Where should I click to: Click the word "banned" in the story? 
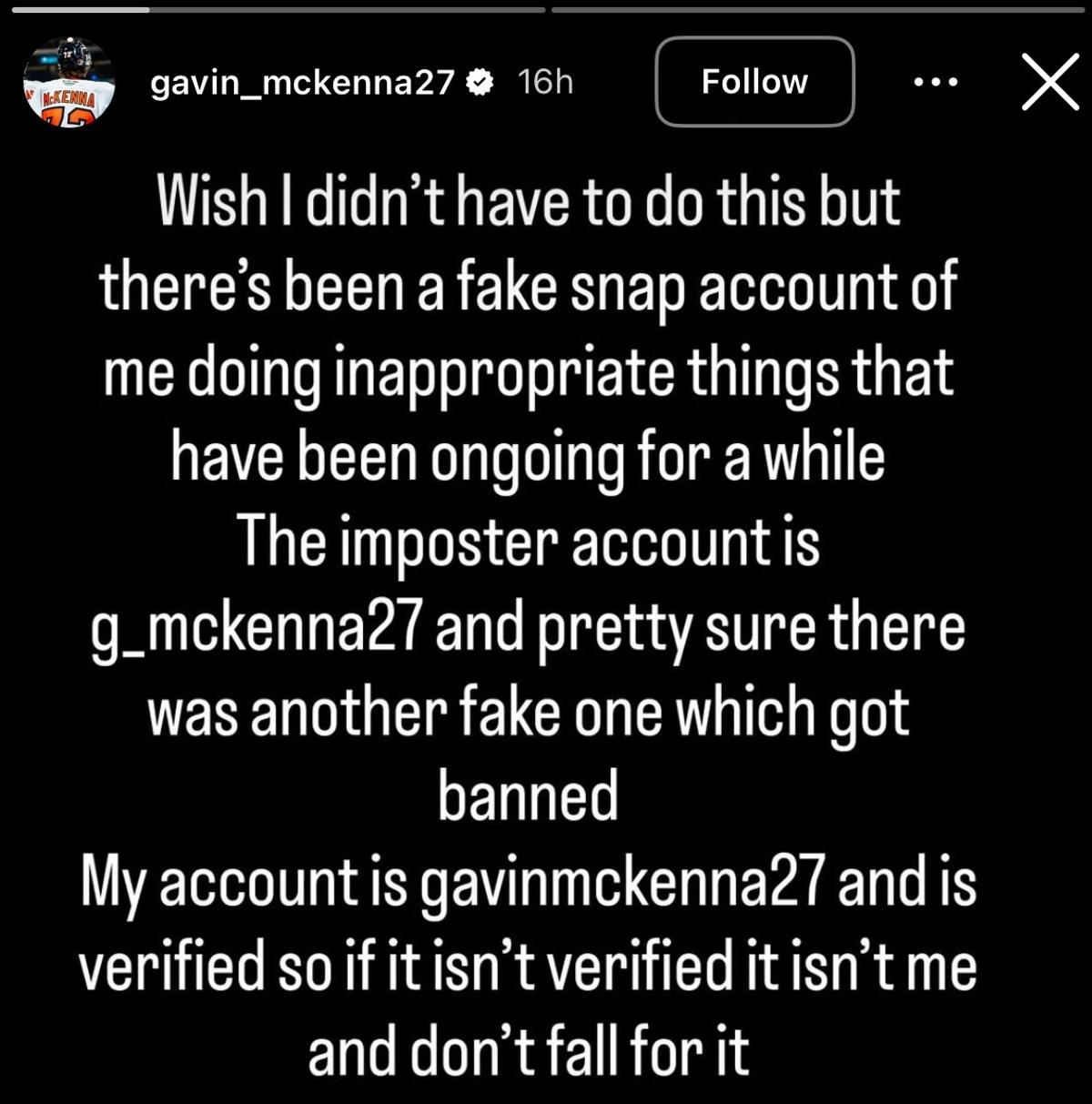528,796
